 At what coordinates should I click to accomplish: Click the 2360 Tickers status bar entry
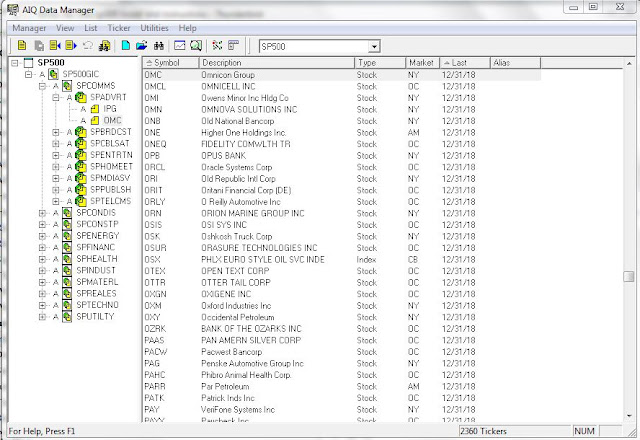point(514,431)
